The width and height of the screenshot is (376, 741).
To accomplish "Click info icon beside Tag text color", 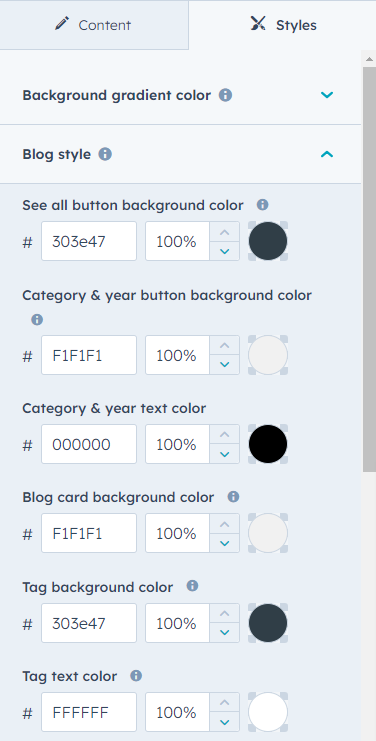I will tap(136, 676).
